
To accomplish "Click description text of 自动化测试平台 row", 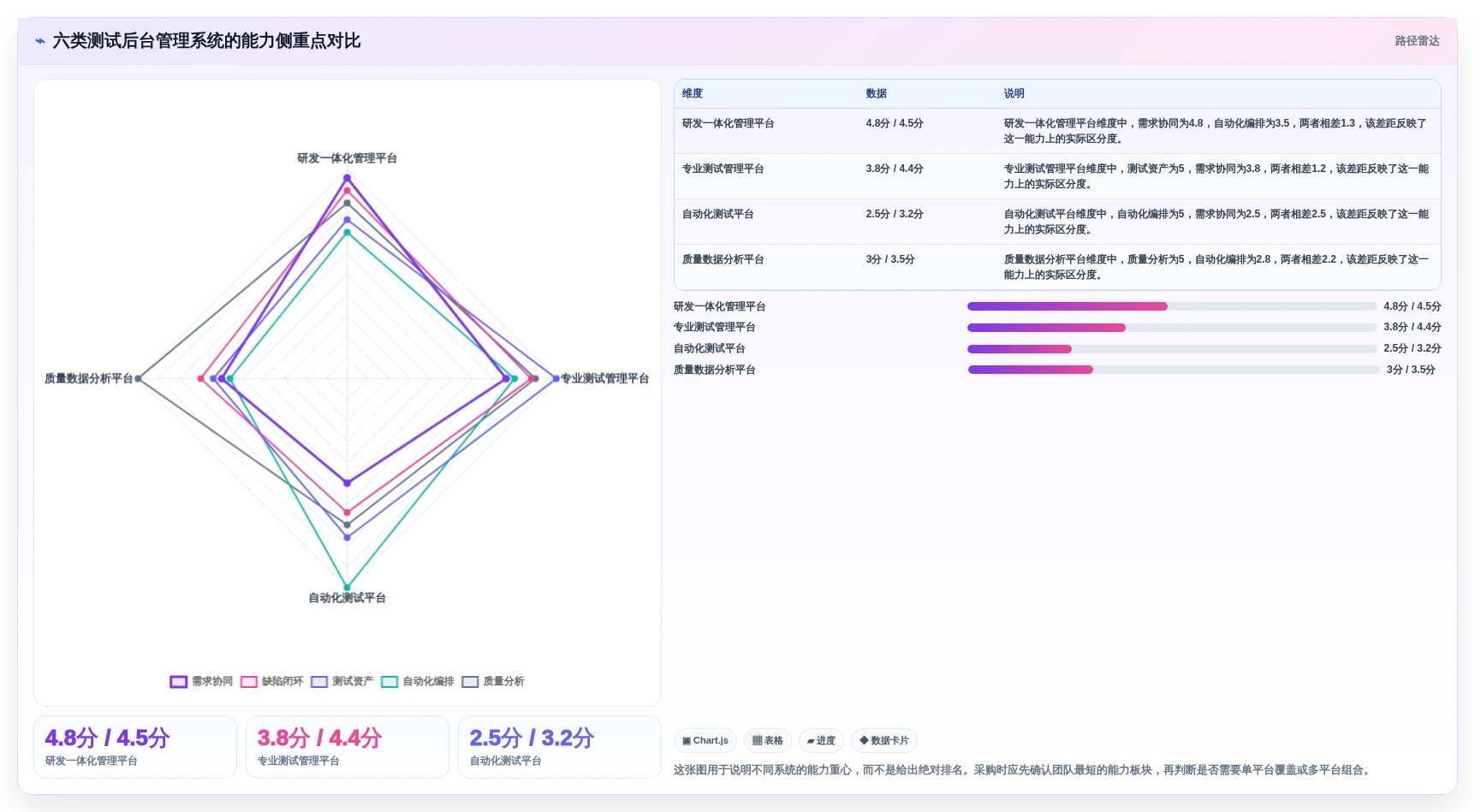I will pos(1216,222).
